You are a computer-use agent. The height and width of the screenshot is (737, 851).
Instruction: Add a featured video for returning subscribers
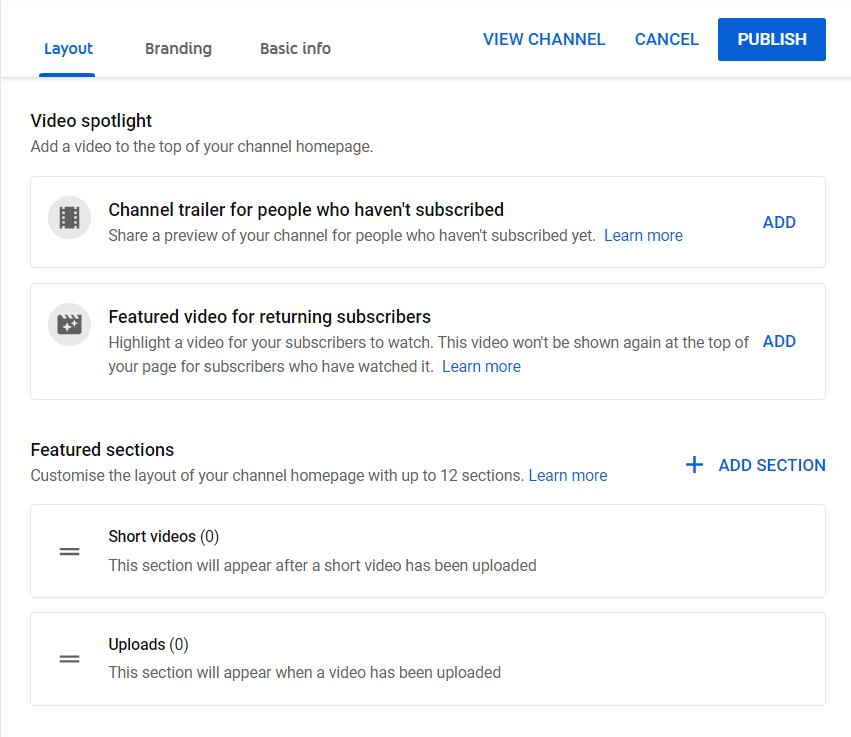[779, 341]
